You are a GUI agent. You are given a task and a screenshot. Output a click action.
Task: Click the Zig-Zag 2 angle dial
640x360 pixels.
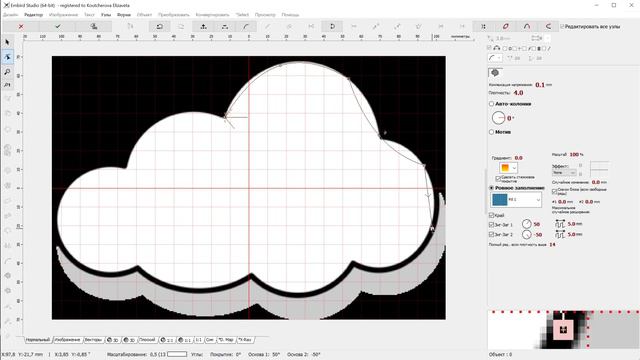(x=527, y=235)
